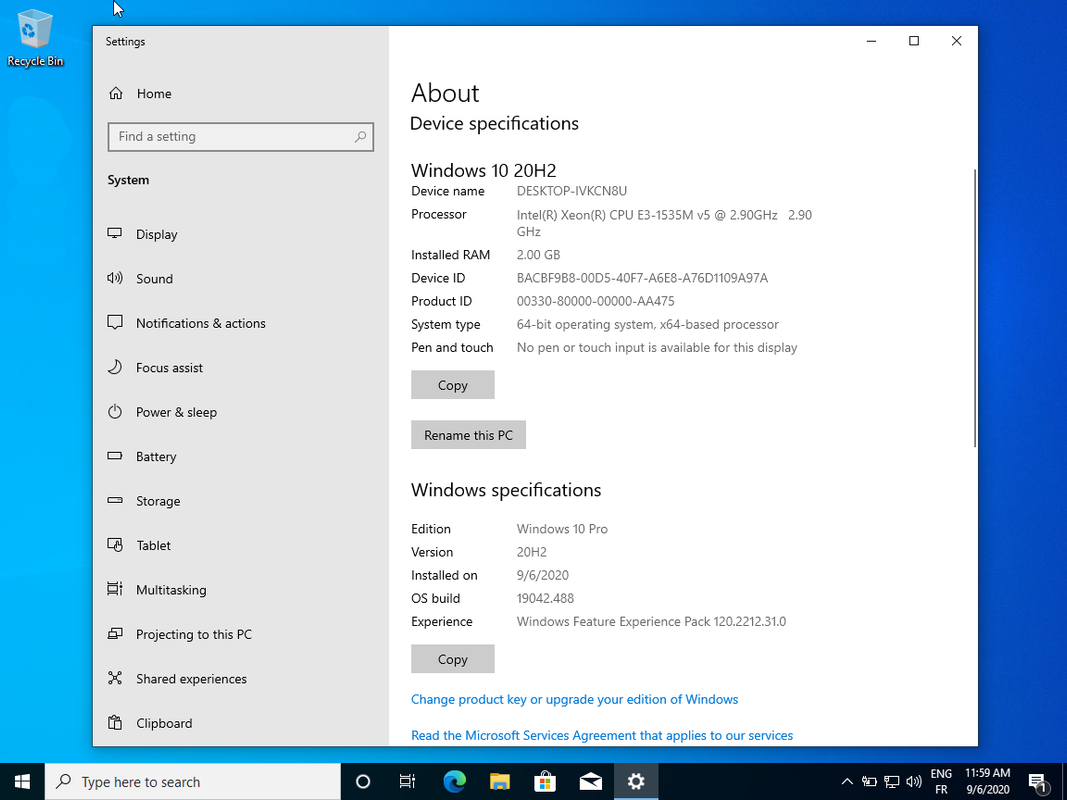Click the Display monitor icon

115,233
